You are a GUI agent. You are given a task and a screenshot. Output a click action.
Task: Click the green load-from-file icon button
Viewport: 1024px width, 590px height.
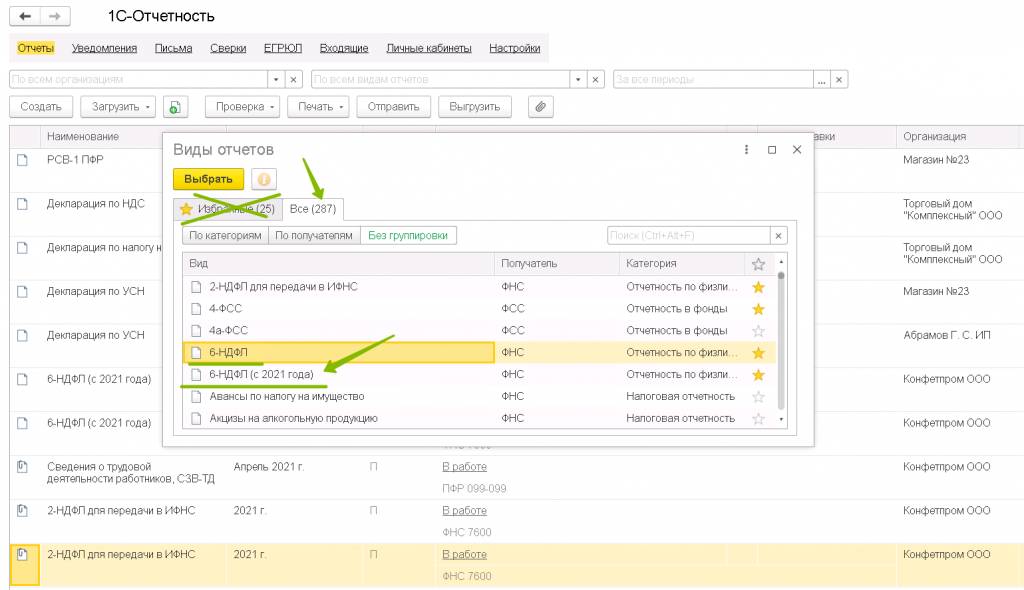[175, 107]
